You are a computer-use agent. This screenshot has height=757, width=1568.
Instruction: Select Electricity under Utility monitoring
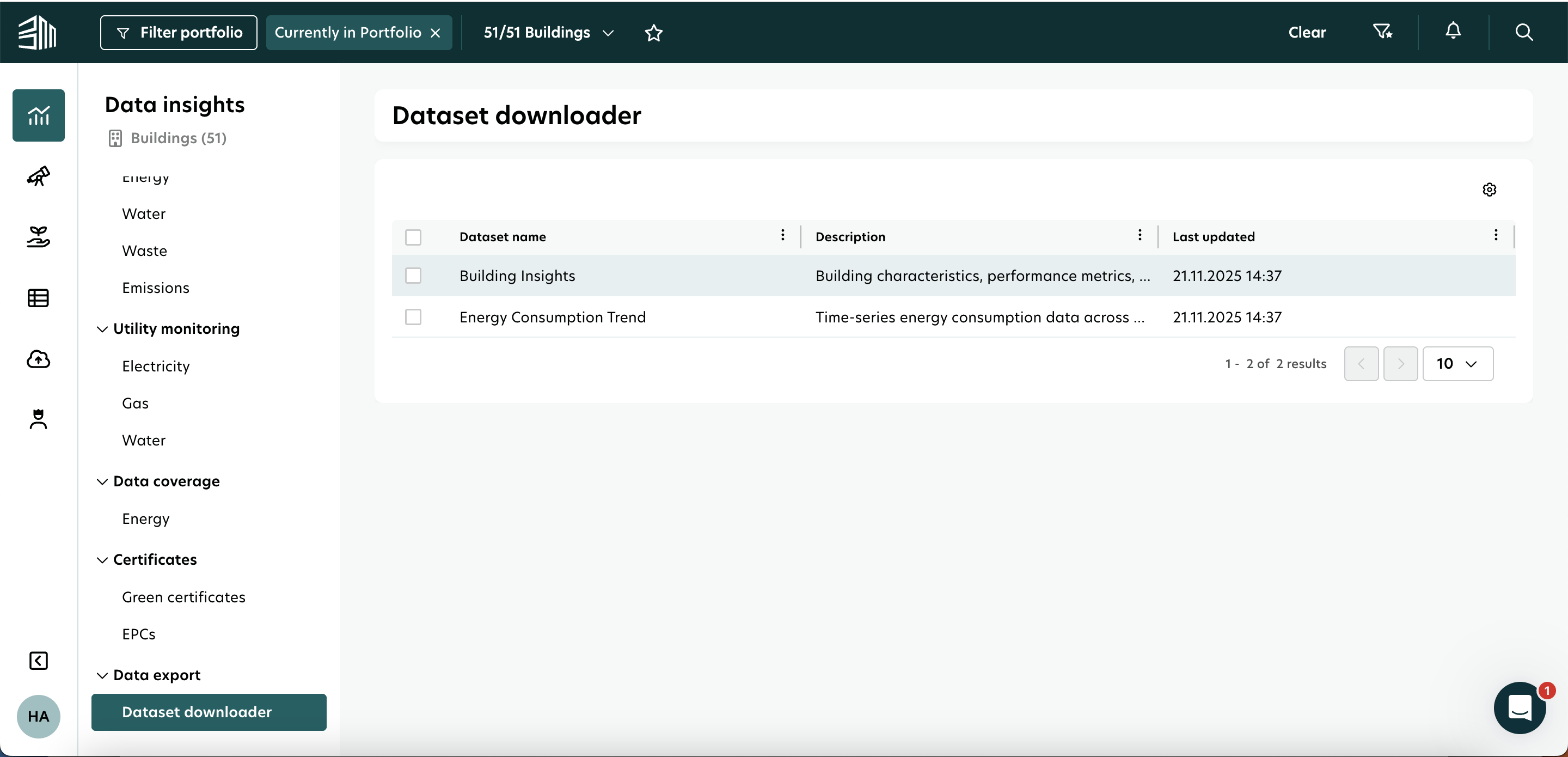click(x=156, y=366)
